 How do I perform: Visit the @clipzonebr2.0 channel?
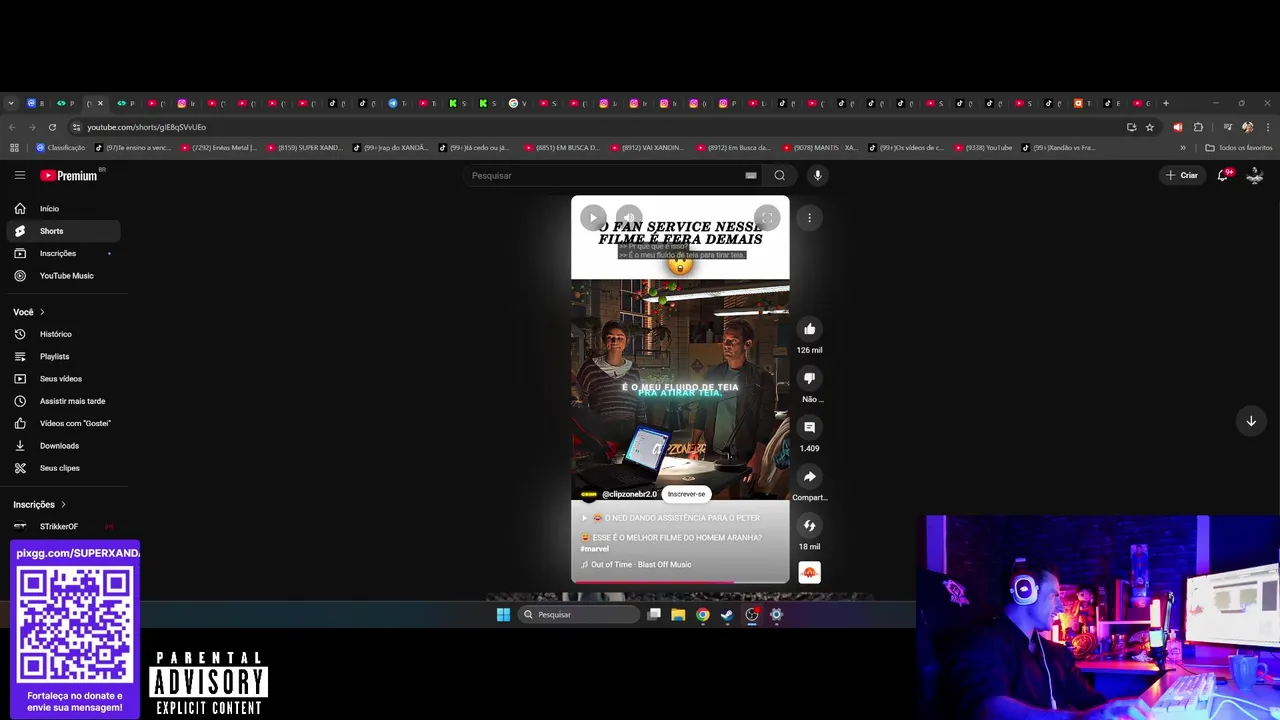coord(629,494)
